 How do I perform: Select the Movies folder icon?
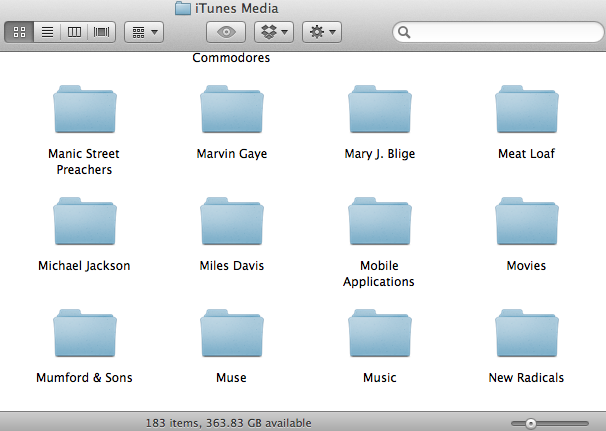tap(527, 221)
